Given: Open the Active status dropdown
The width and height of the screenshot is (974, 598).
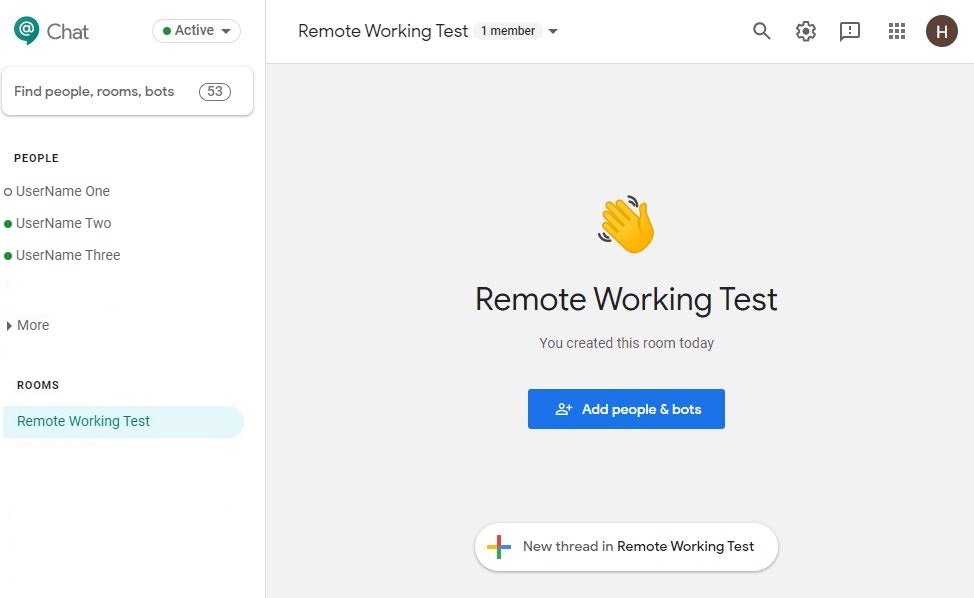Looking at the screenshot, I should pos(196,30).
